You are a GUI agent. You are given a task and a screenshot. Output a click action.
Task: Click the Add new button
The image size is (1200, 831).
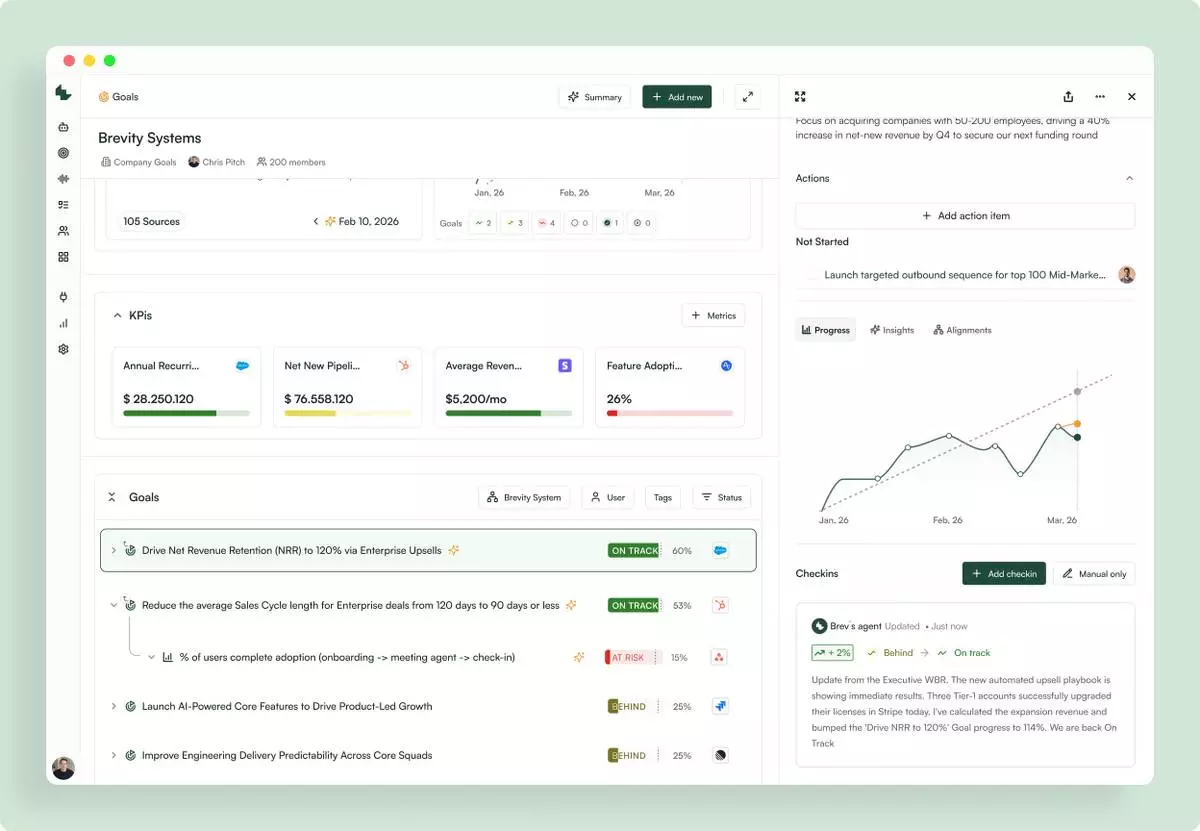677,97
